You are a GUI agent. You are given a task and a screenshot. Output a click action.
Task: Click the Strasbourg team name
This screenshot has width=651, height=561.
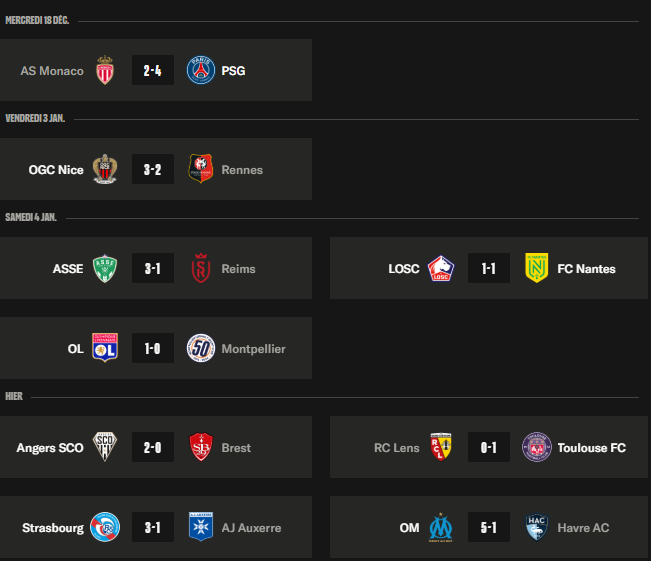[53, 528]
